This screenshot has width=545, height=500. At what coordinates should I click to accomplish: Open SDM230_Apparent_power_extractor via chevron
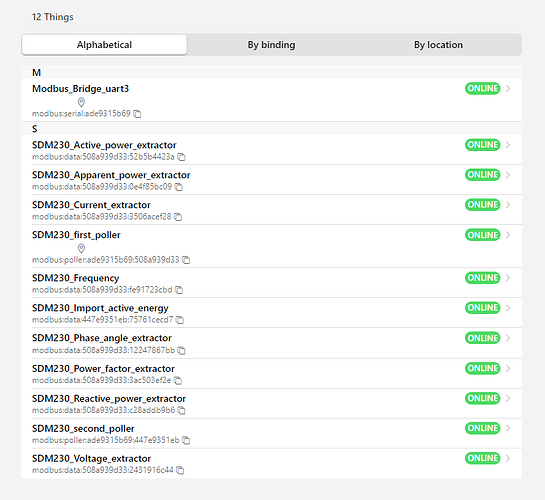pos(508,175)
